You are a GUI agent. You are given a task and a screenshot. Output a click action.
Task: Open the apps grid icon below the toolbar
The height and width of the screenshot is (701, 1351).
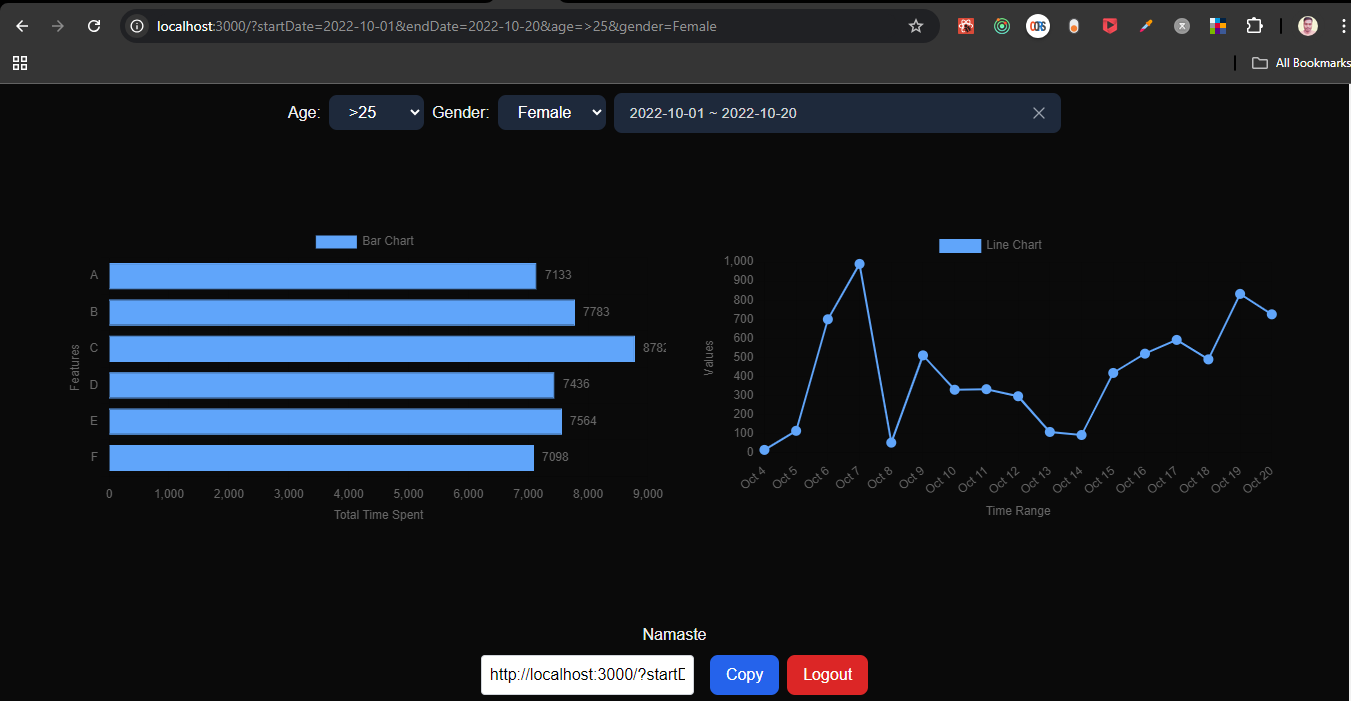20,62
